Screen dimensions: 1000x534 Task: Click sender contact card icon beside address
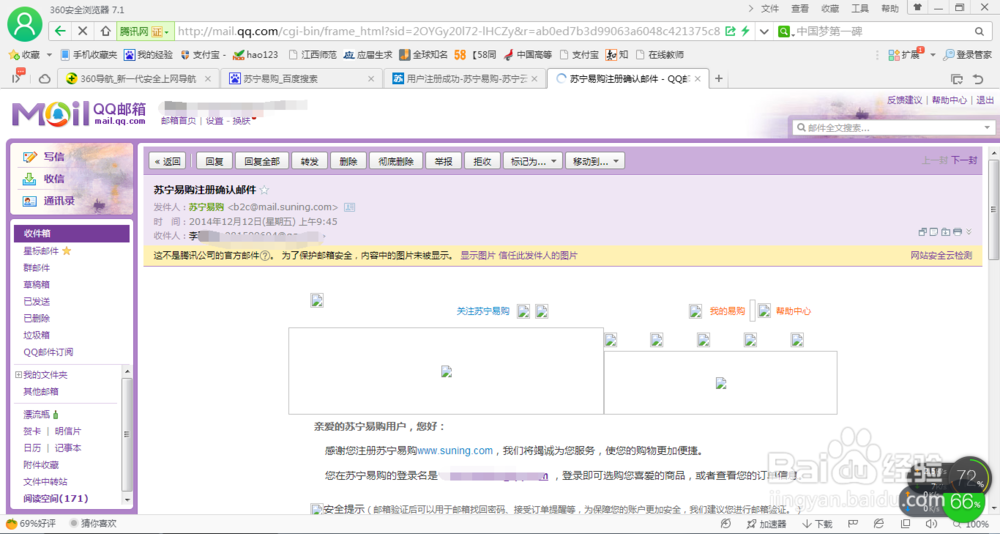(x=349, y=207)
